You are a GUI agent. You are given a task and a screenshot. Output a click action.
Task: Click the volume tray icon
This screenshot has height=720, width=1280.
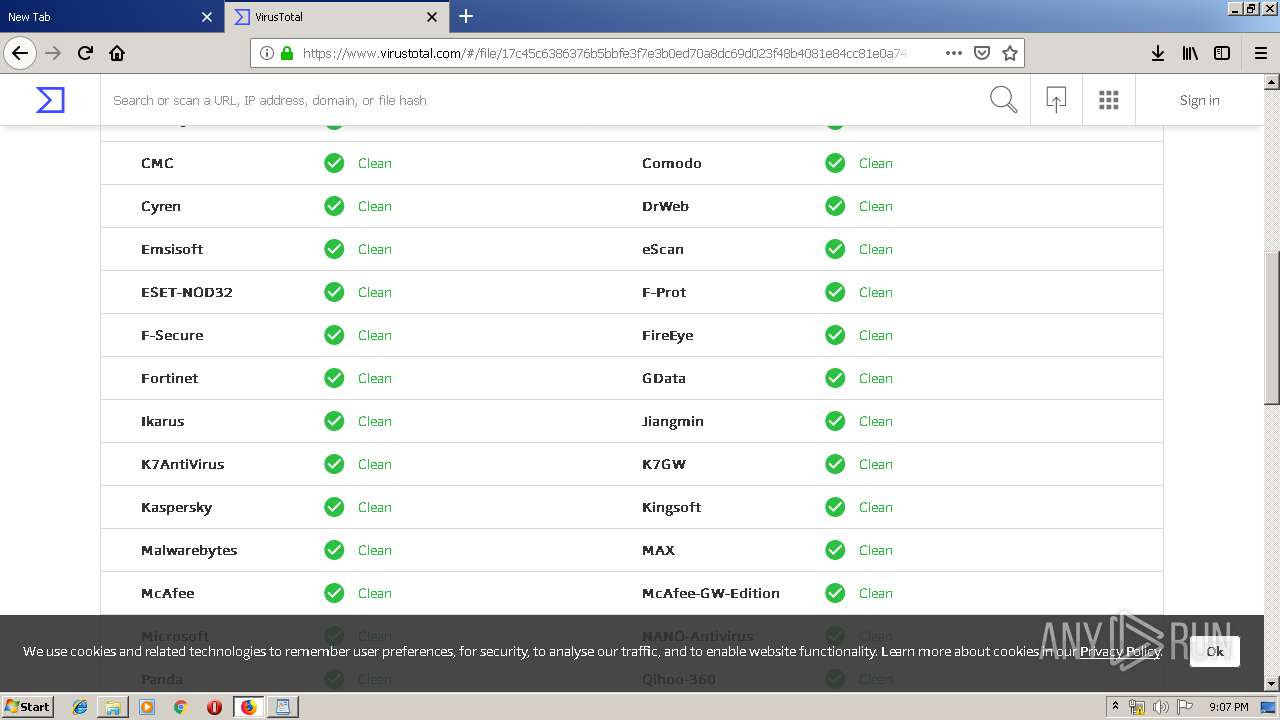pyautogui.click(x=1161, y=707)
